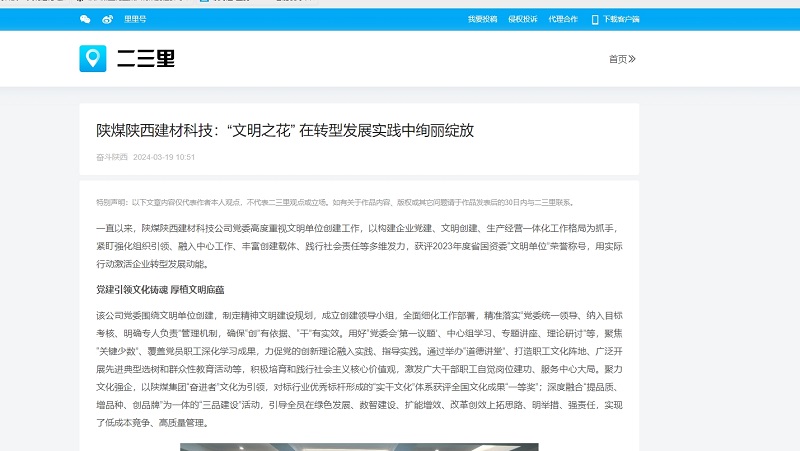Open the 代理合作 link
Screen dimensions: 800x451
pyautogui.click(x=563, y=19)
